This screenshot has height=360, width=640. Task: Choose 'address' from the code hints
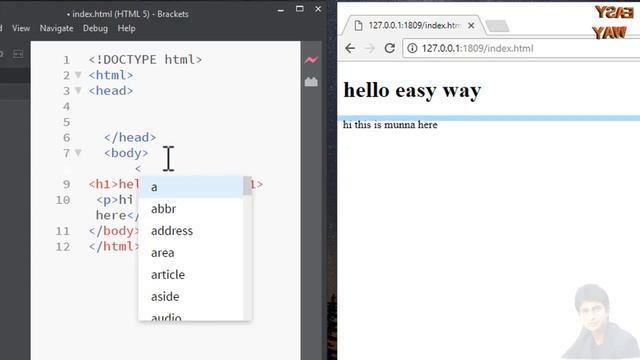191,231
